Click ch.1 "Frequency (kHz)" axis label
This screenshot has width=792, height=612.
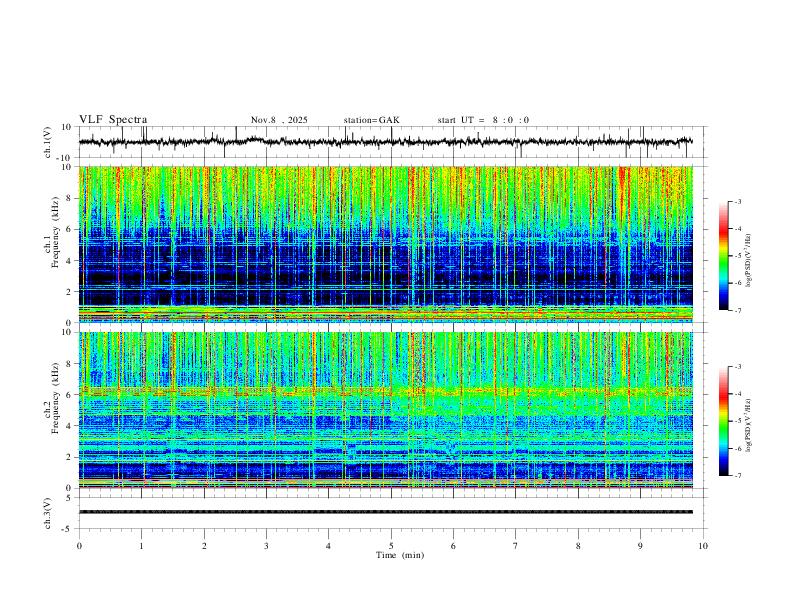55,232
